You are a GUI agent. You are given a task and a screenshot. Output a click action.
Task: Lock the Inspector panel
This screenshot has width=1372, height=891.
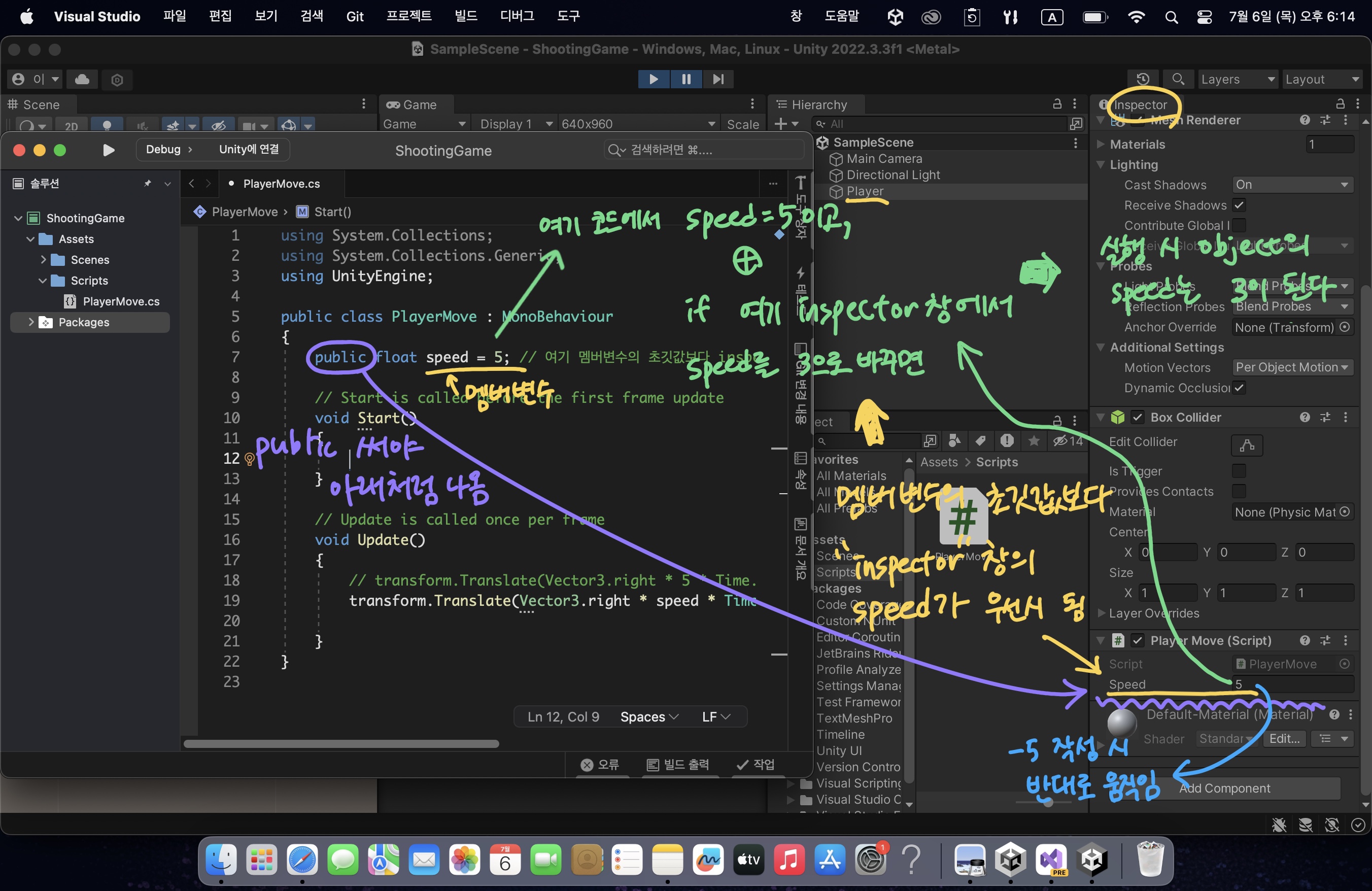[1341, 105]
